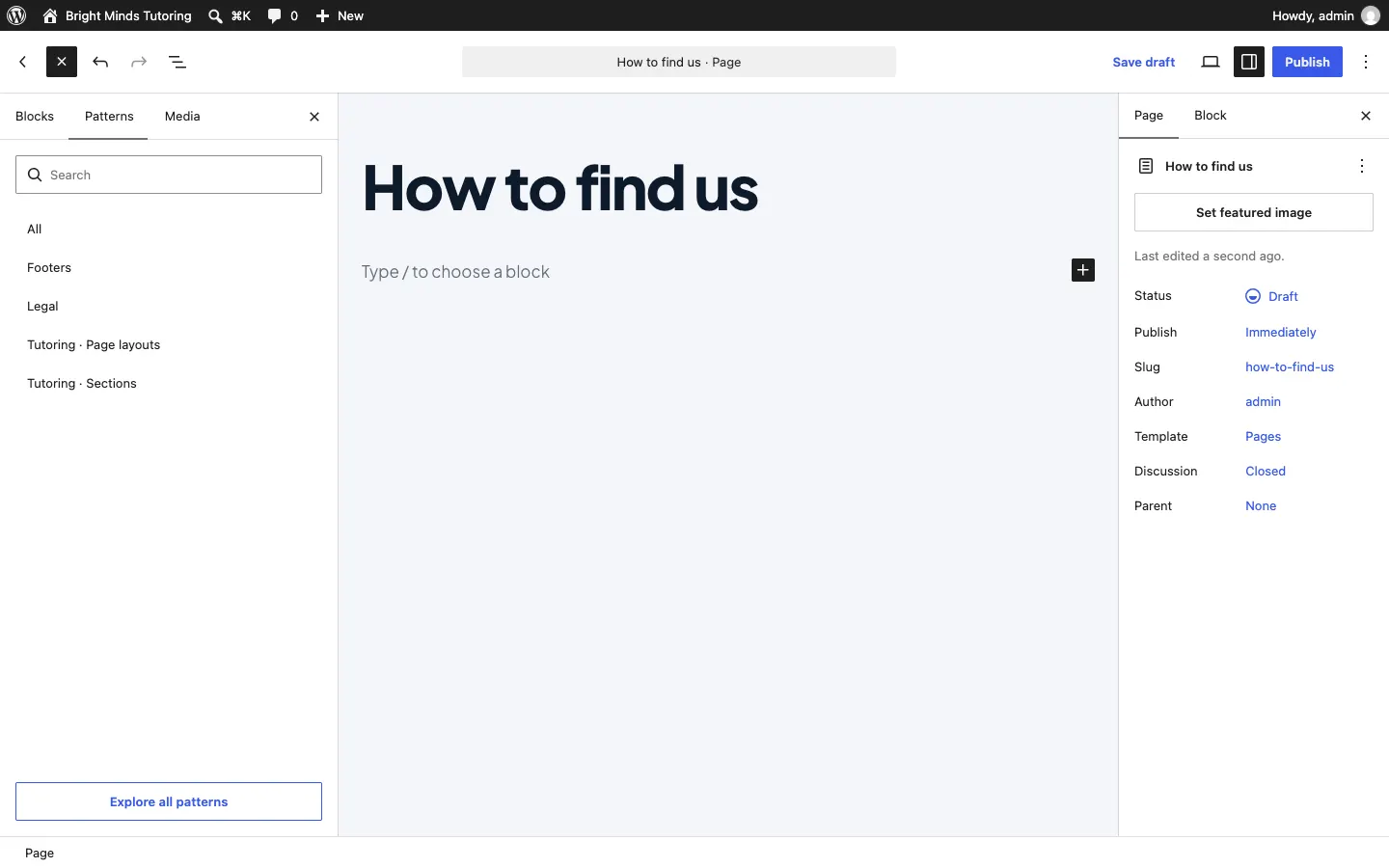Open Bright Minds Tutoring site link

(118, 15)
